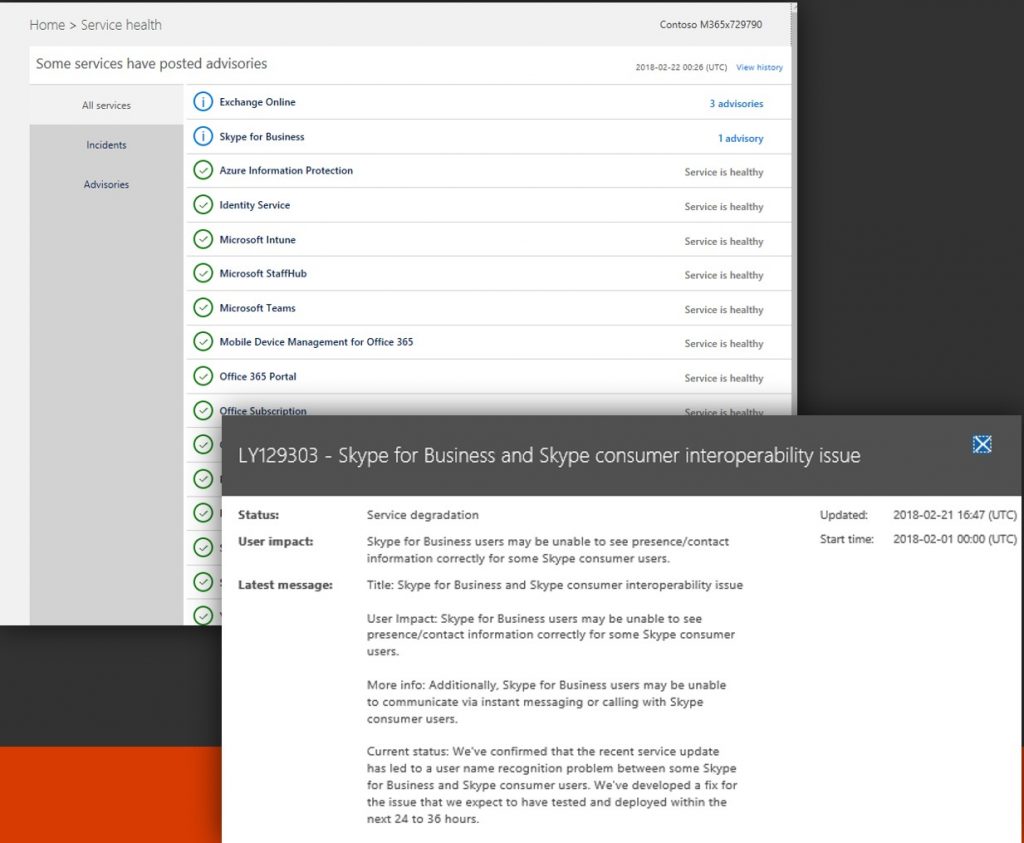The height and width of the screenshot is (843, 1024).
Task: Select the Exchange Online service name
Action: pos(257,102)
